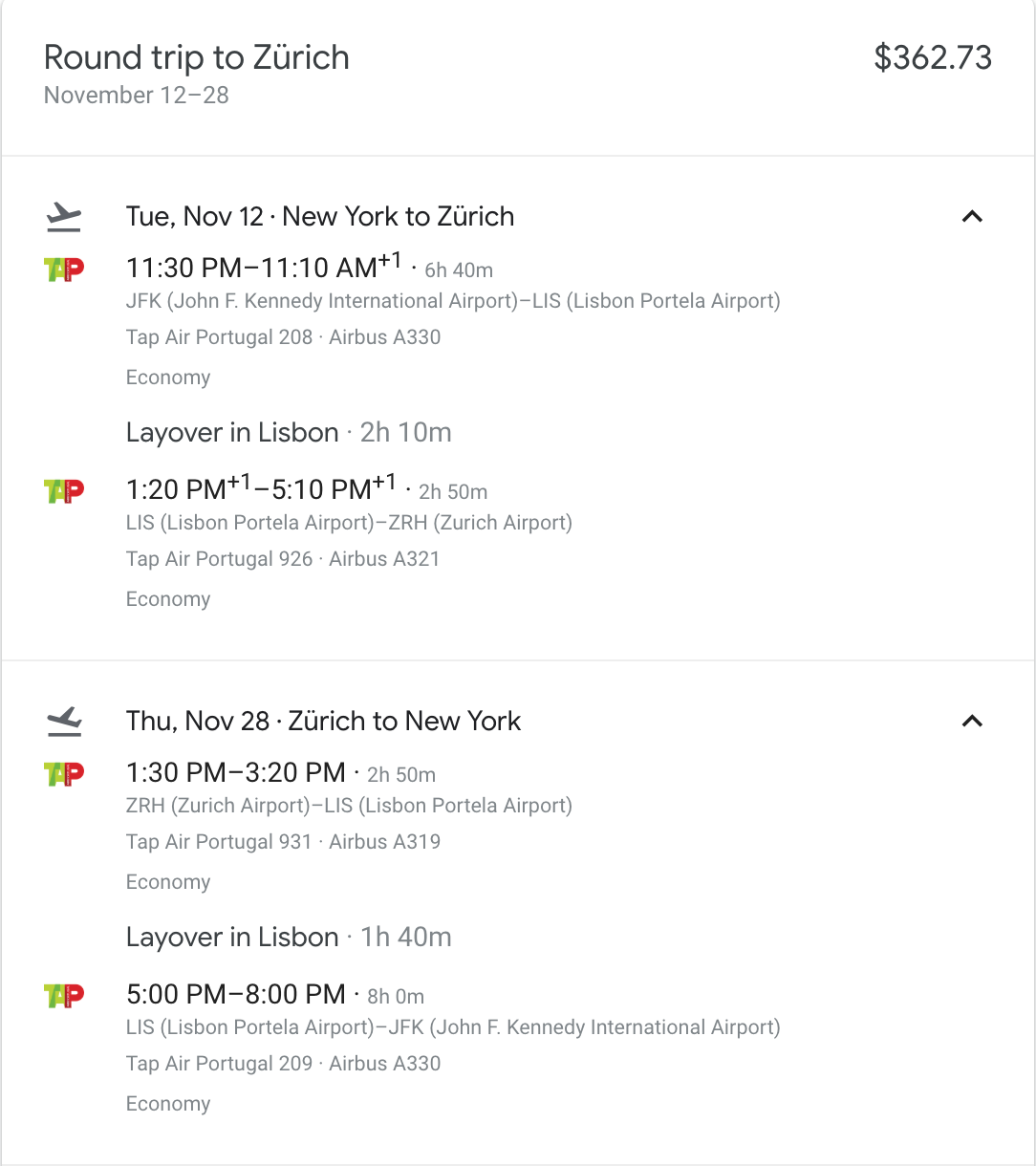Screen dimensions: 1036x1166
Task: Select the Tue, Nov 12 flight header
Action: (320, 217)
